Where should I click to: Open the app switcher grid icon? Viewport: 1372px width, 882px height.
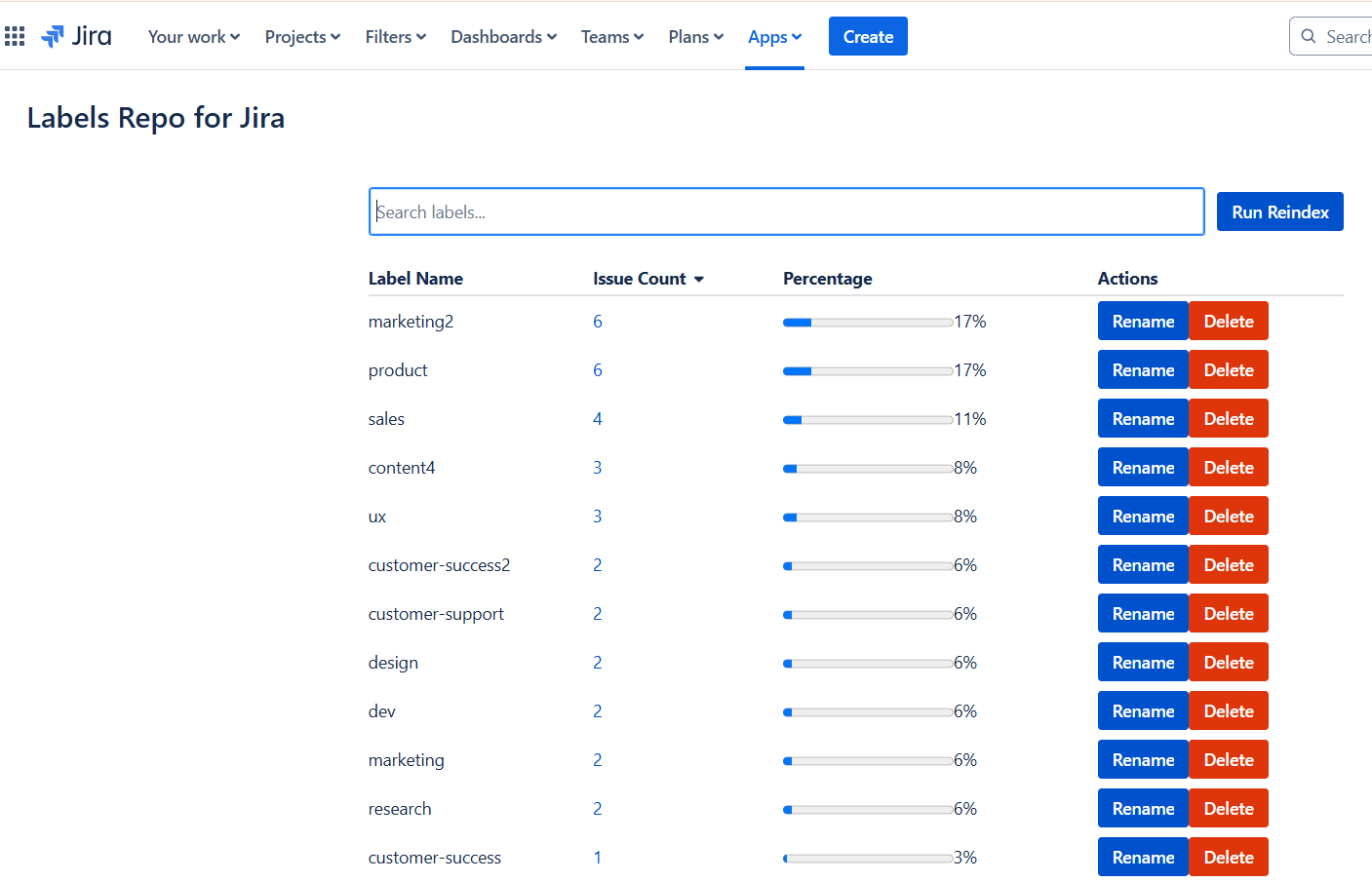coord(15,37)
